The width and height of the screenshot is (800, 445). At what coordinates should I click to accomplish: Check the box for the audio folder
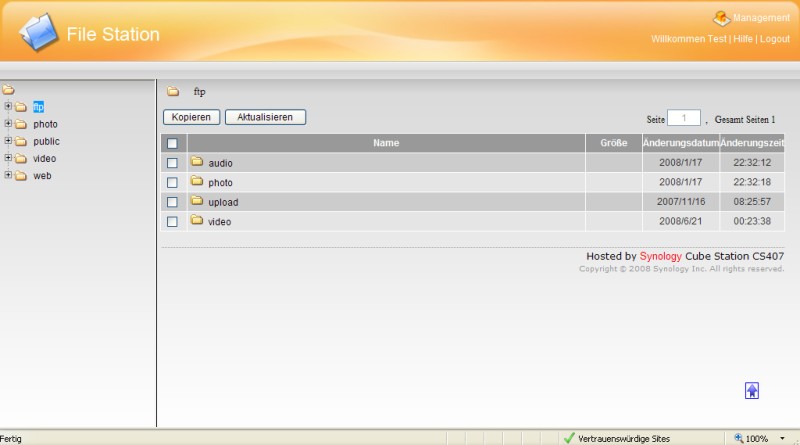(172, 163)
